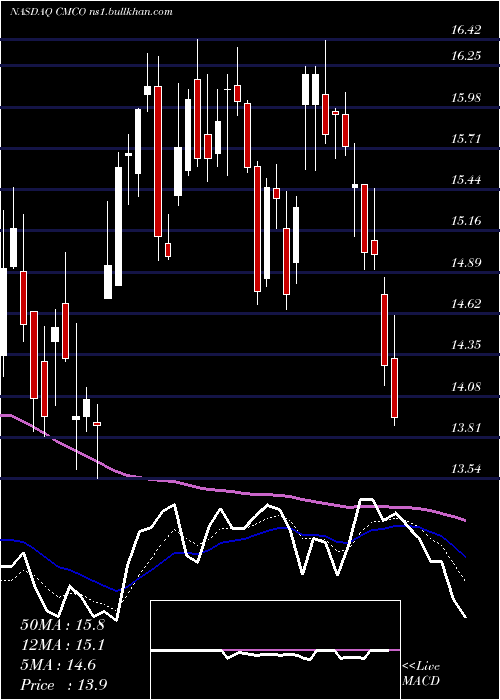Image resolution: width=500 pixels, height=700 pixels.
Task: Click the 15.16 price axis label
Action: pos(466,221)
